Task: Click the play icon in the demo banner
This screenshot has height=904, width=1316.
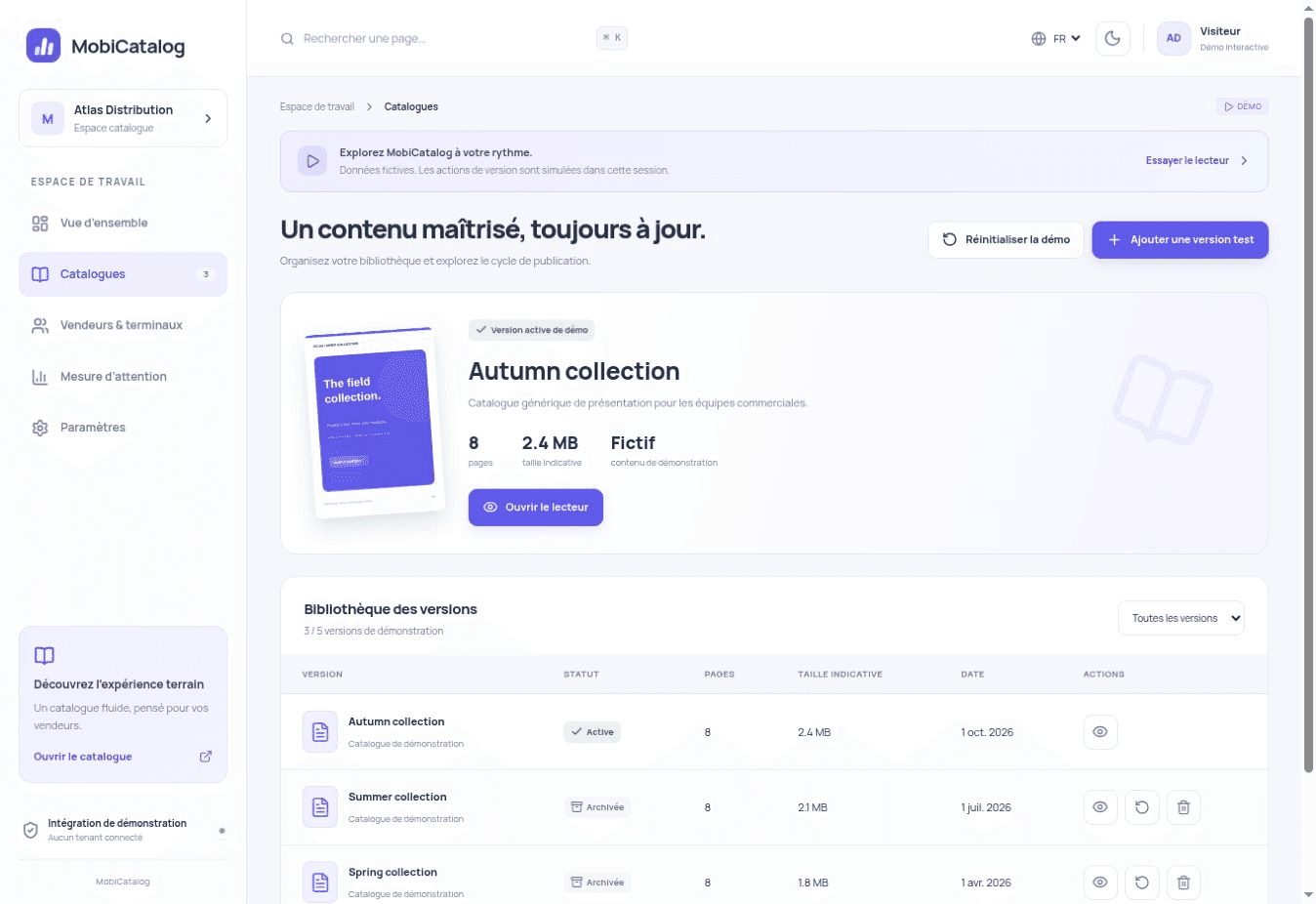Action: (312, 161)
